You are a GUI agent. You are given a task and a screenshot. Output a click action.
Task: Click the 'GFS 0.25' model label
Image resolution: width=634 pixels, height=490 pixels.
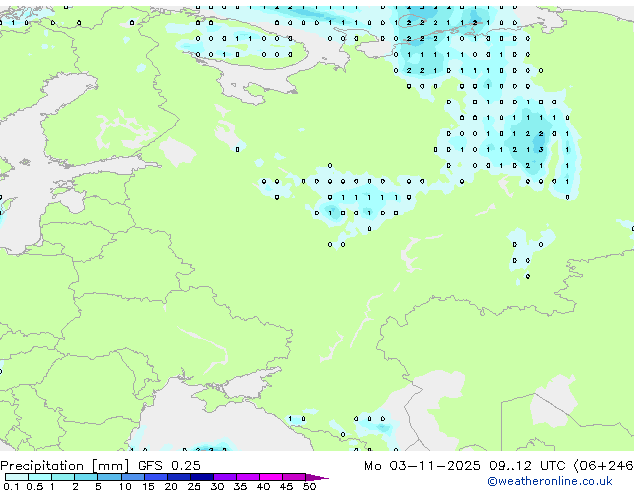(169, 466)
